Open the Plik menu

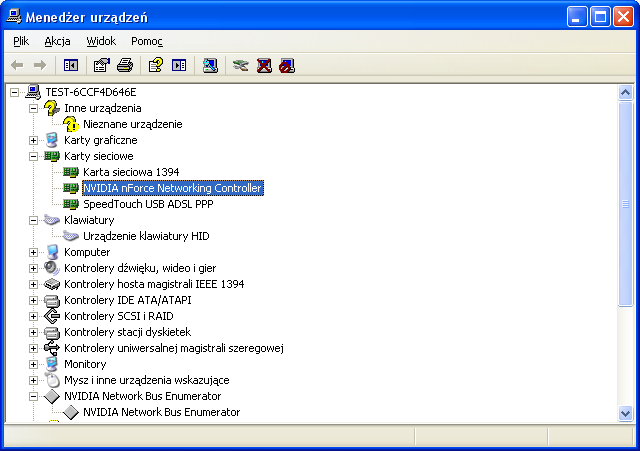pos(21,41)
